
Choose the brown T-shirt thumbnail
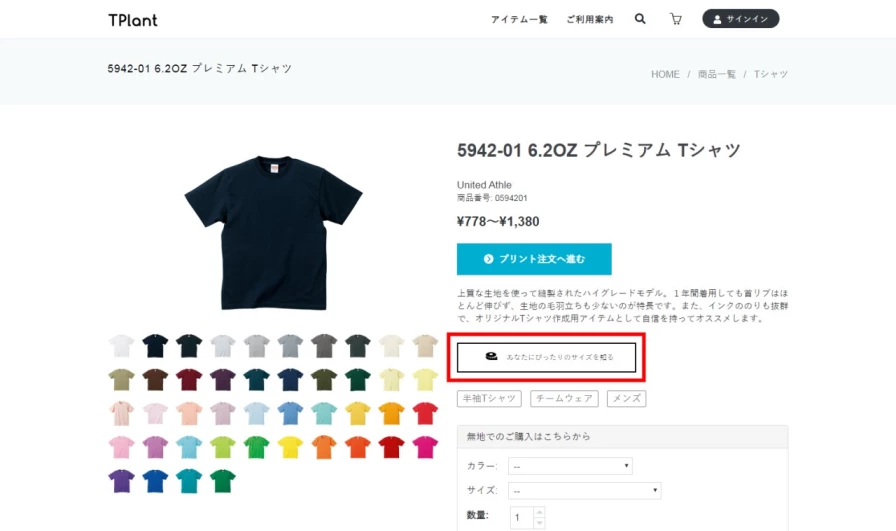(x=155, y=380)
